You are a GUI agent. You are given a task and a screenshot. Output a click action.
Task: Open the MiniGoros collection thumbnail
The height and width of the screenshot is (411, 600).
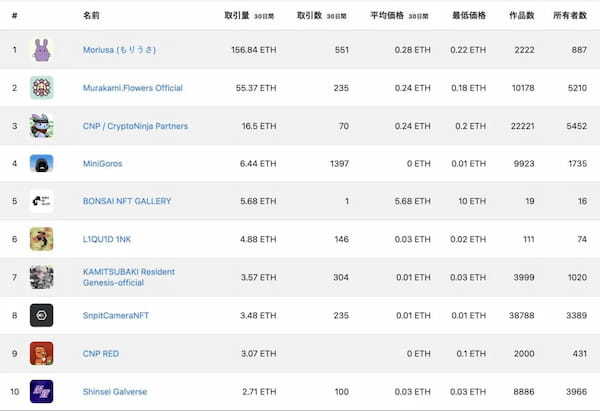(x=42, y=163)
